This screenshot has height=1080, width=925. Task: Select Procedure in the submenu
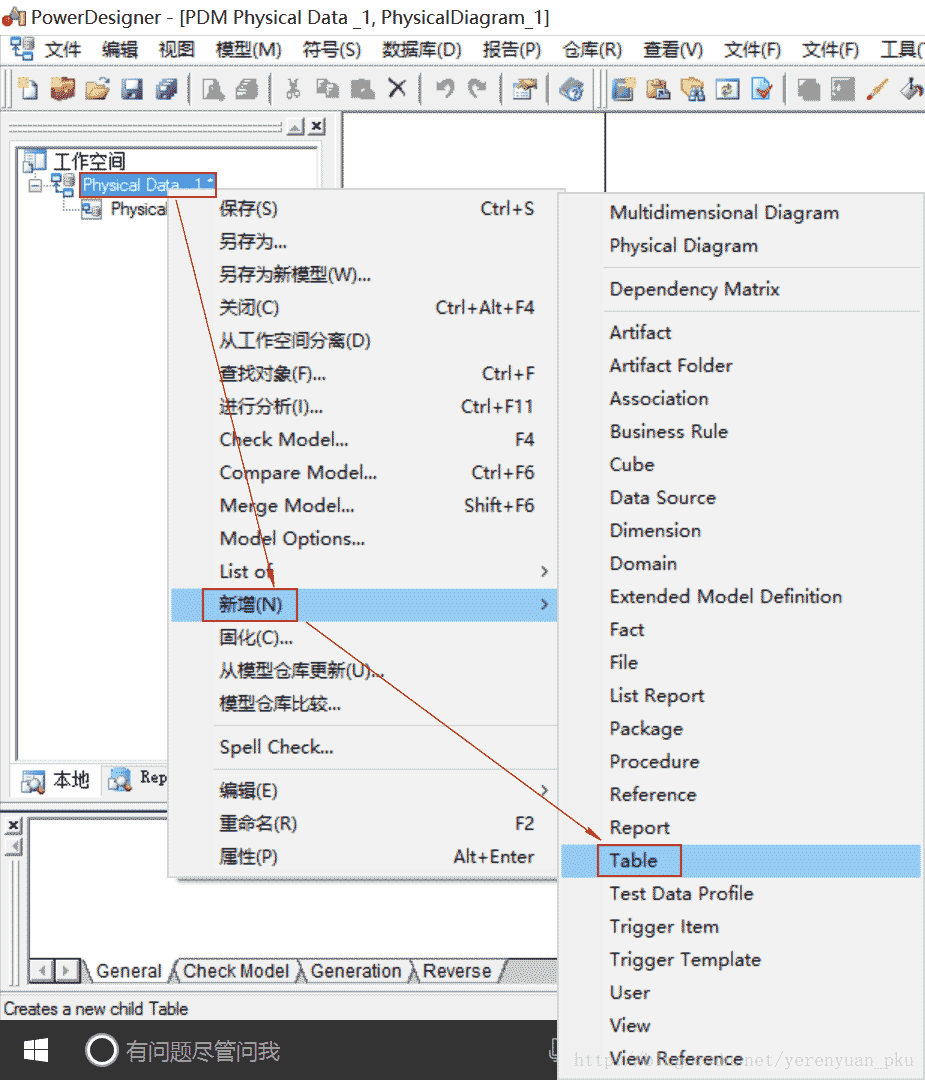[x=741, y=762]
